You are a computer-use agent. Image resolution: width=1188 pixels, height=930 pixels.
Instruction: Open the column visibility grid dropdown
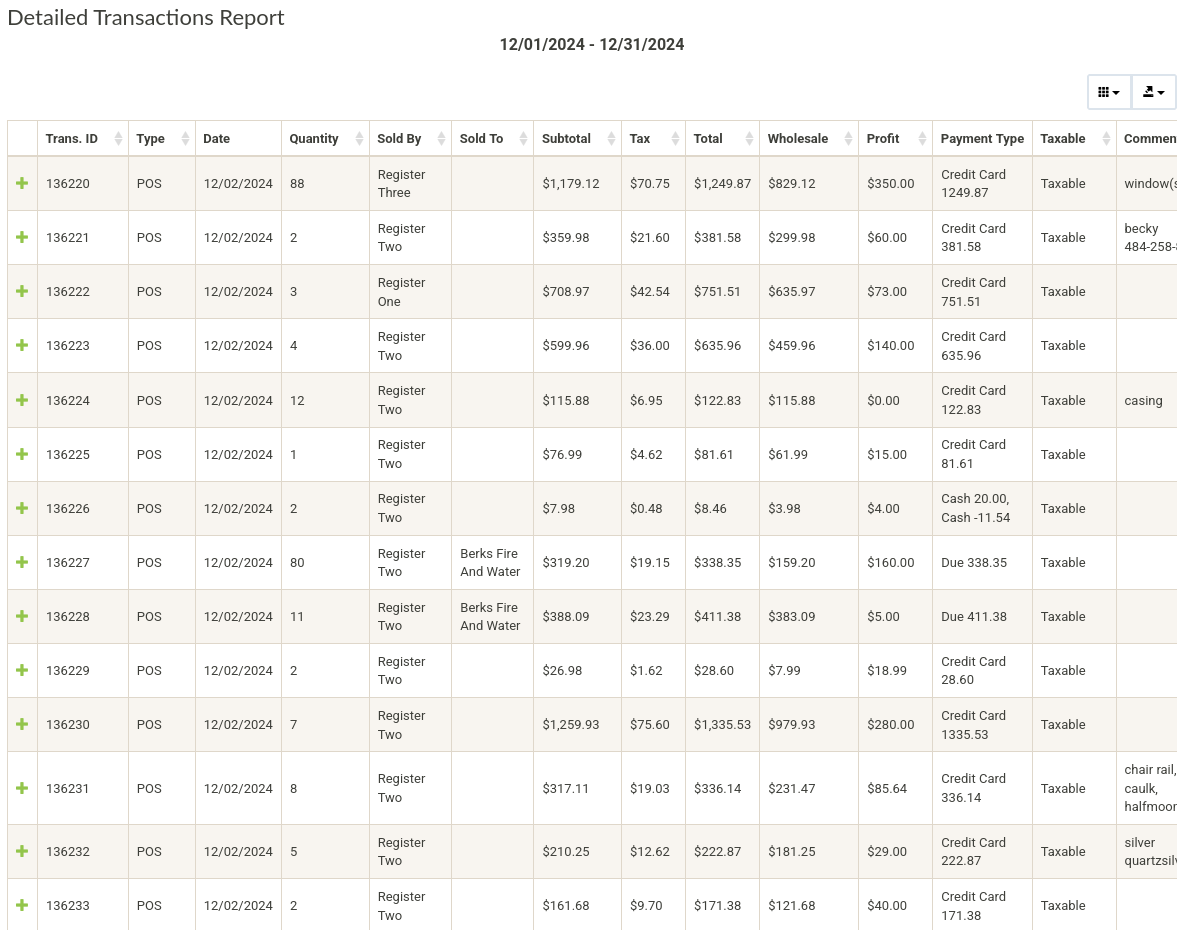1109,92
